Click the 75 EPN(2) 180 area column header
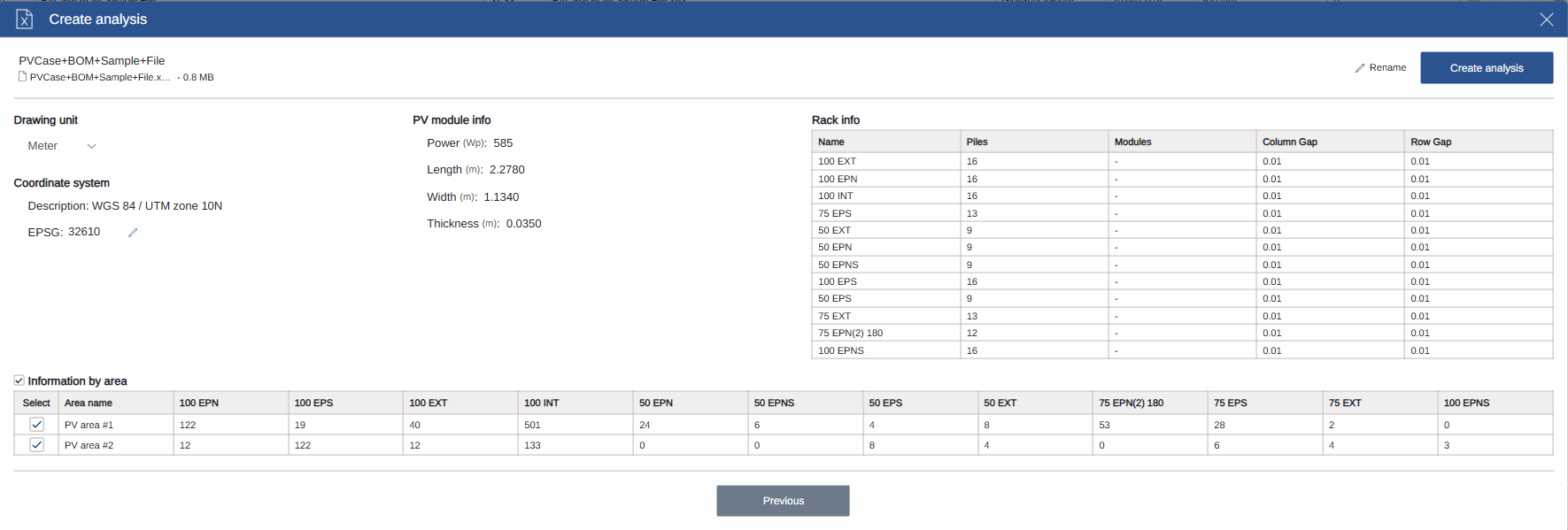The width and height of the screenshot is (1568, 530). coord(1150,403)
